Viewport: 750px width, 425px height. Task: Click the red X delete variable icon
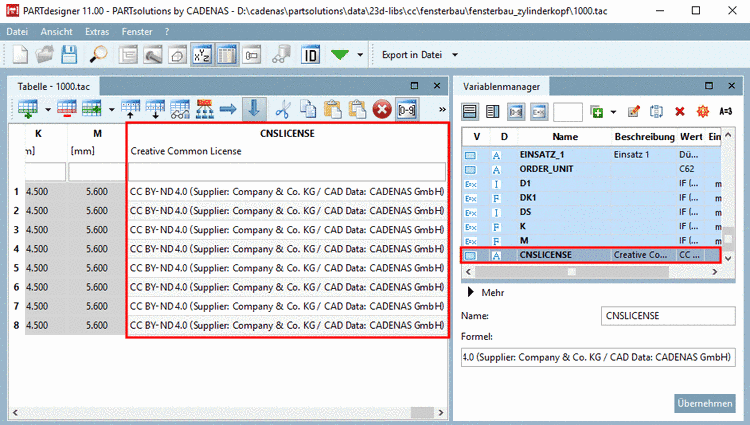[679, 112]
